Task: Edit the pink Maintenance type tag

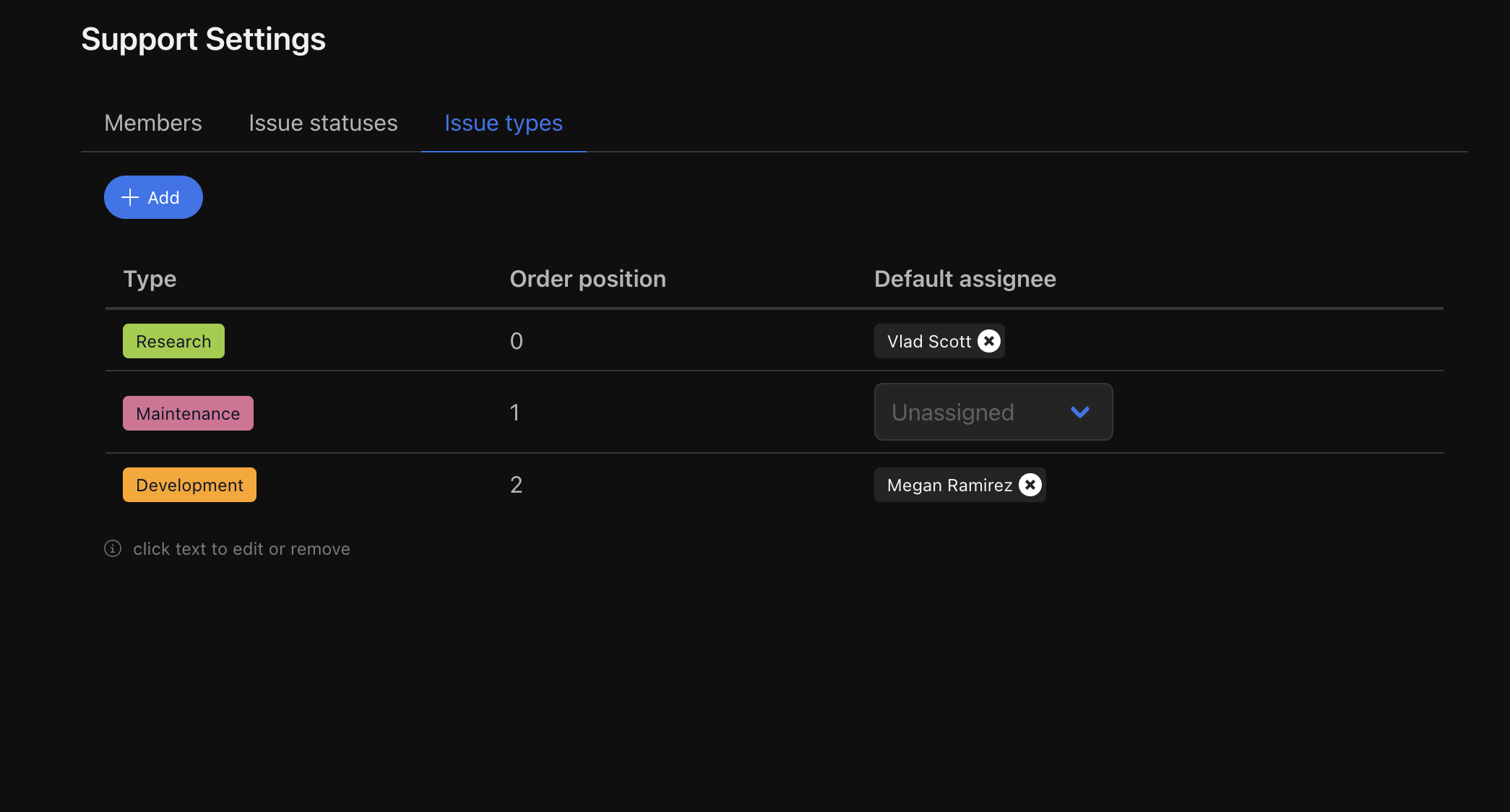Action: (188, 413)
